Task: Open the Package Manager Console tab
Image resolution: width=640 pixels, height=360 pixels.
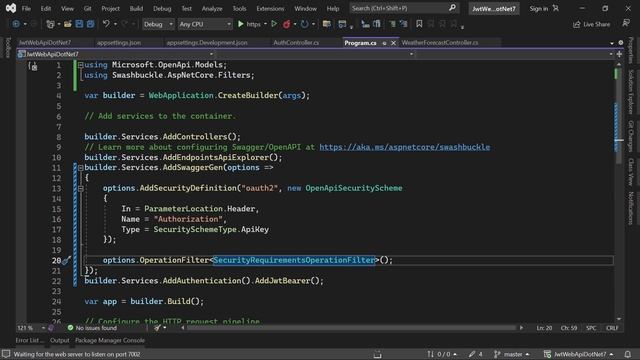Action: [x=110, y=340]
